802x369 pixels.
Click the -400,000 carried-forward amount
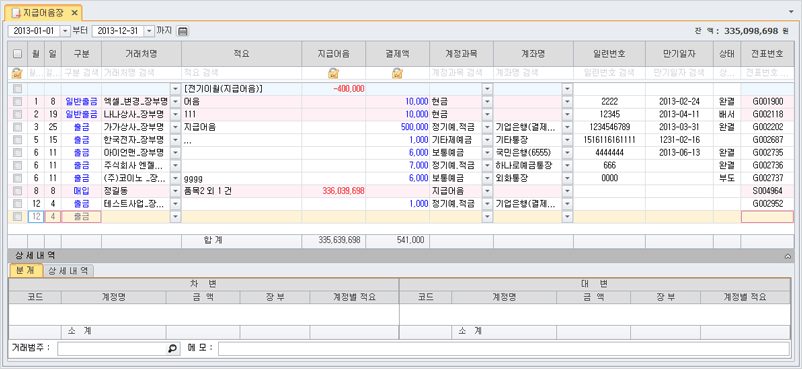click(x=333, y=89)
